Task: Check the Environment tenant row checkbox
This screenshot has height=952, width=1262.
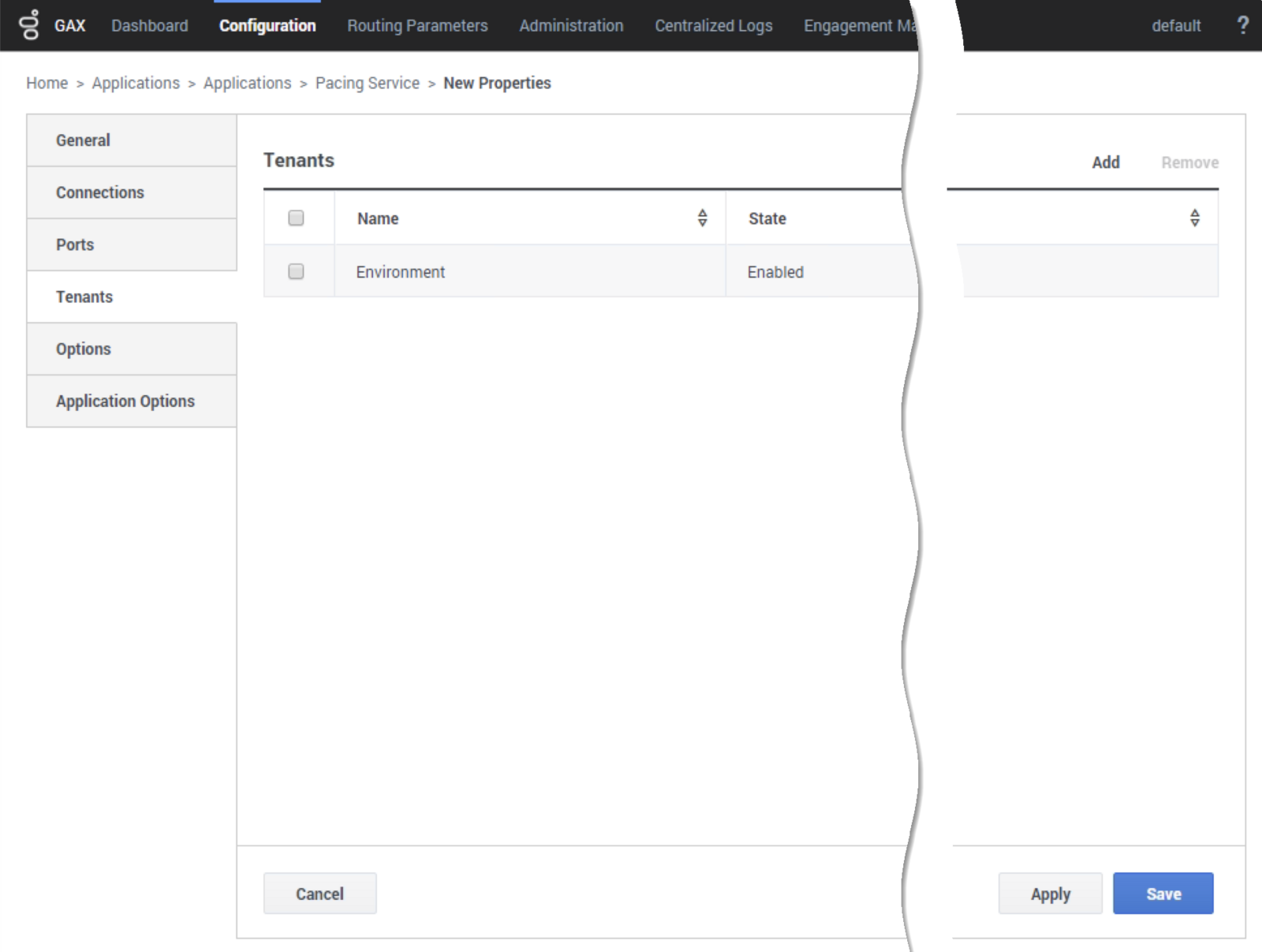Action: (296, 271)
